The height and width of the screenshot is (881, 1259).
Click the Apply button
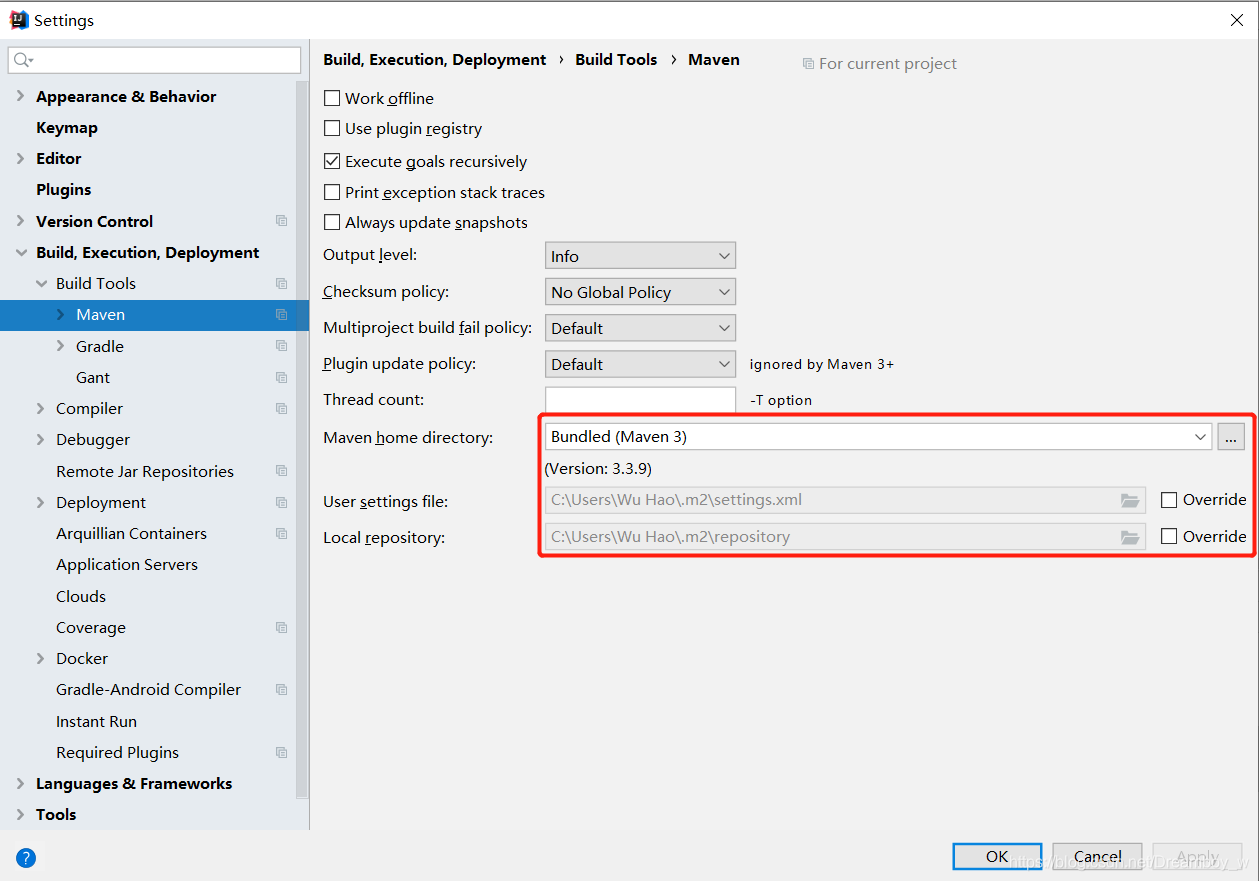(1197, 857)
